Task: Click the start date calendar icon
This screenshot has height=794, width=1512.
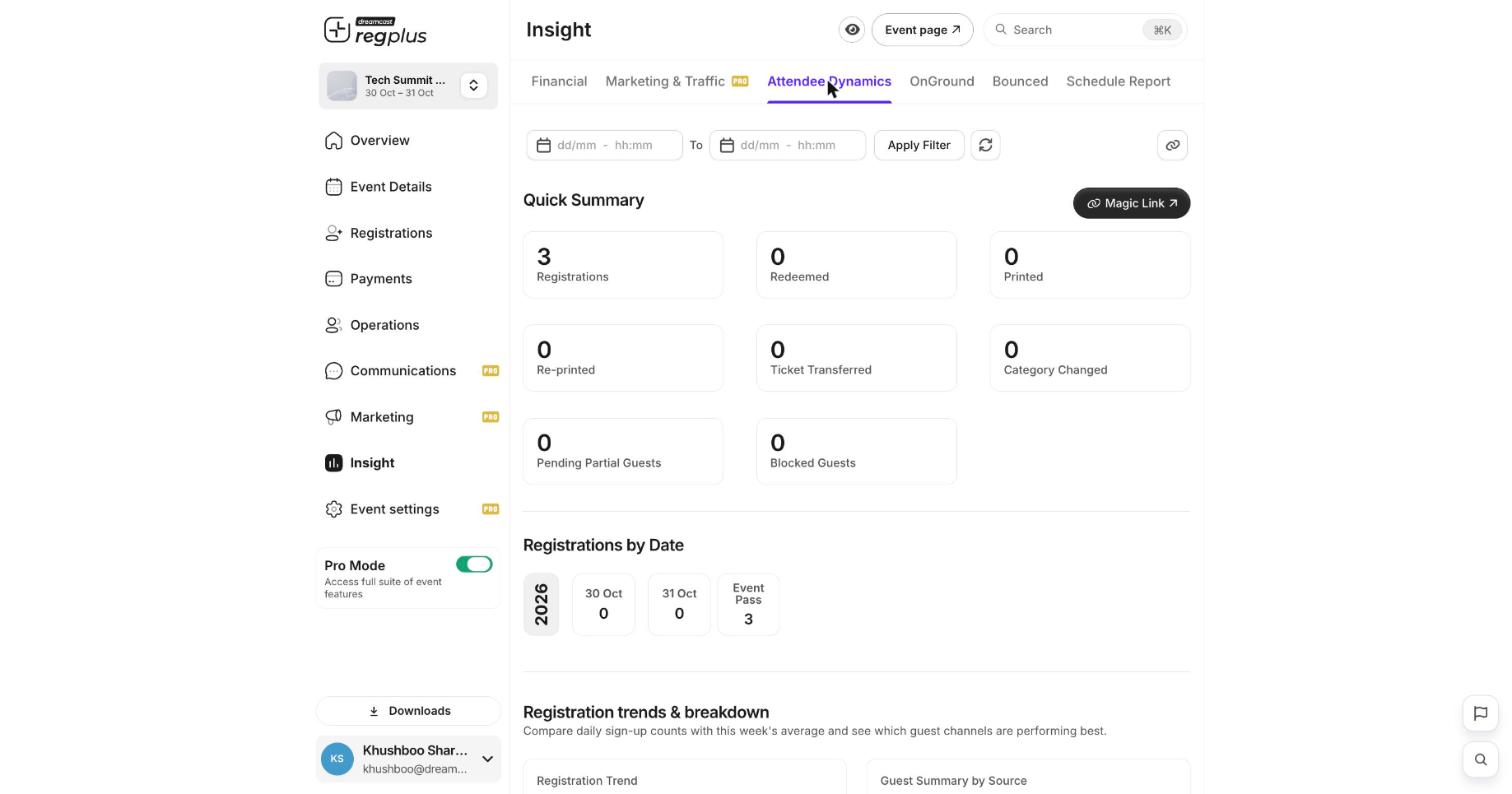Action: pyautogui.click(x=543, y=145)
